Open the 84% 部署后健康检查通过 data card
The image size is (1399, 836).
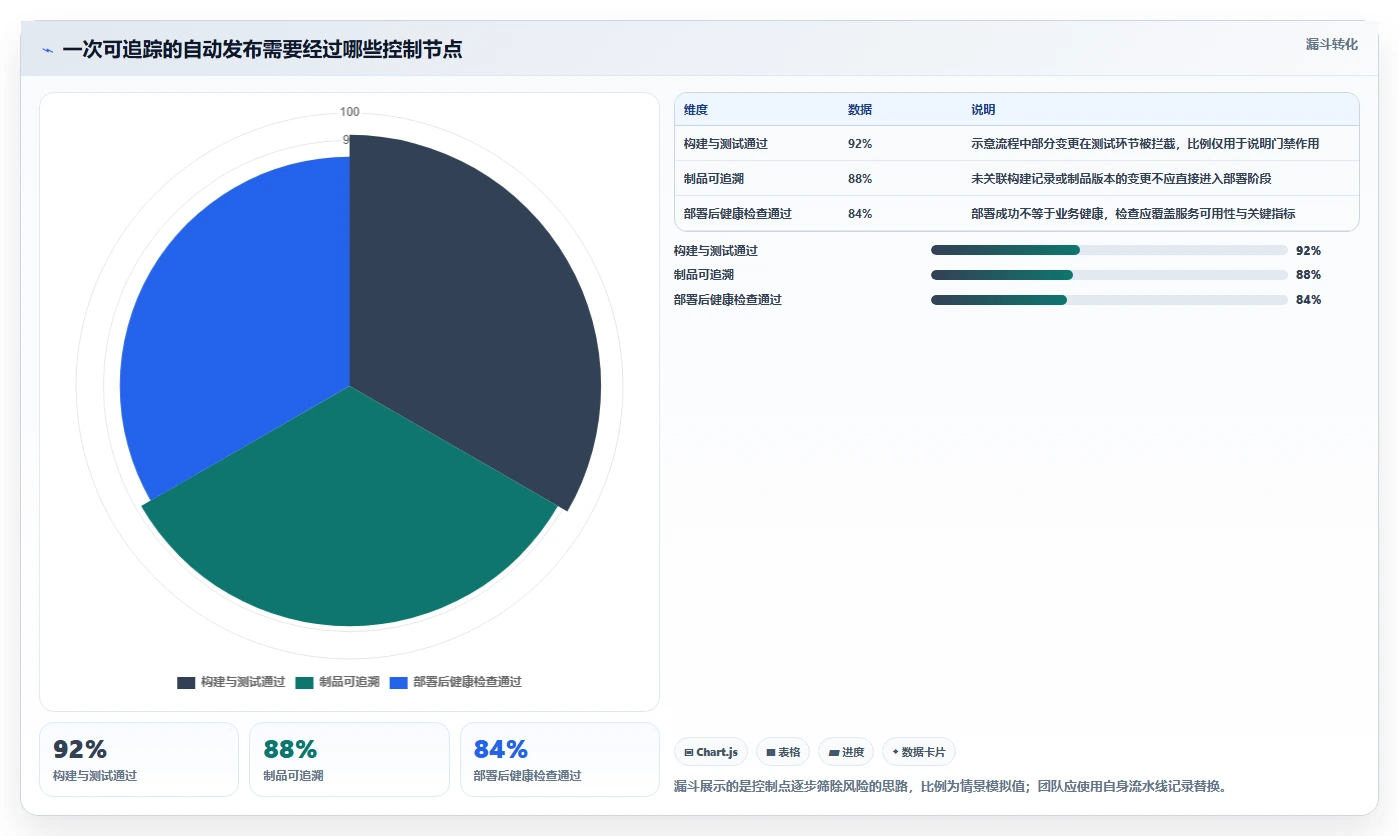[x=560, y=760]
